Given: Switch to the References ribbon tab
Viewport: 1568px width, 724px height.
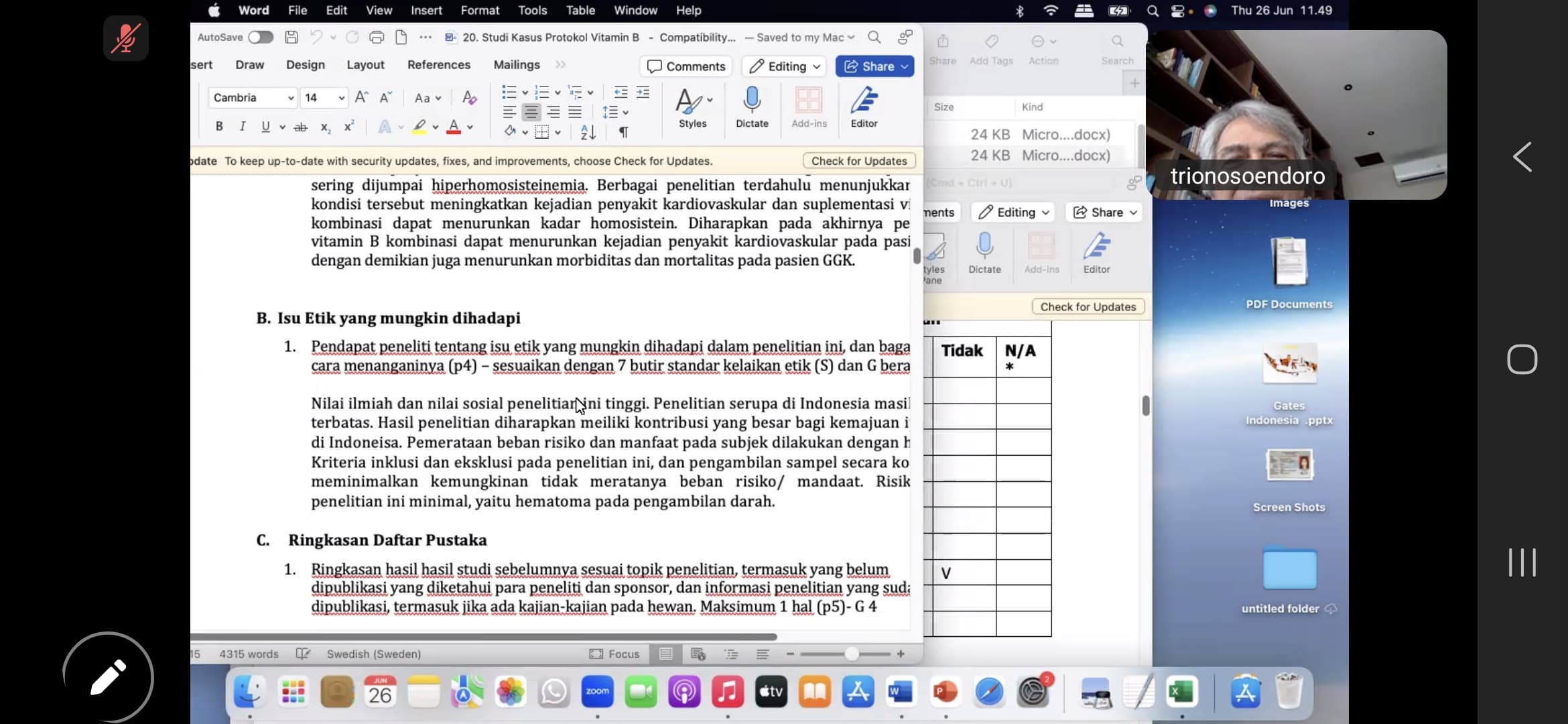Looking at the screenshot, I should pyautogui.click(x=439, y=64).
